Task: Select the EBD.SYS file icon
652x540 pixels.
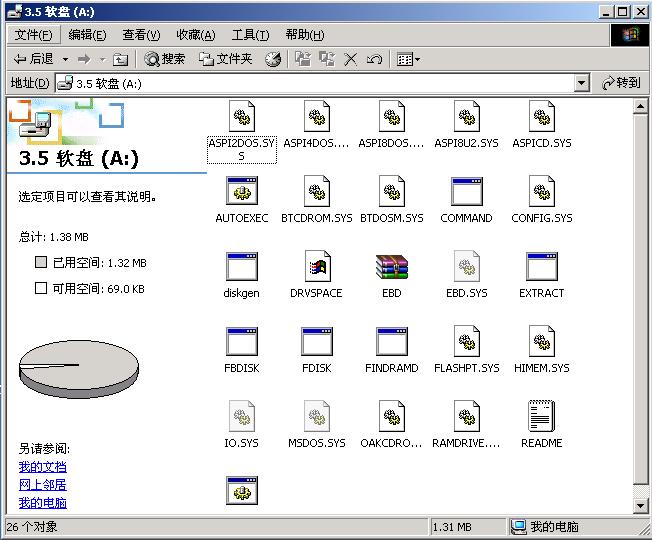Action: (467, 266)
